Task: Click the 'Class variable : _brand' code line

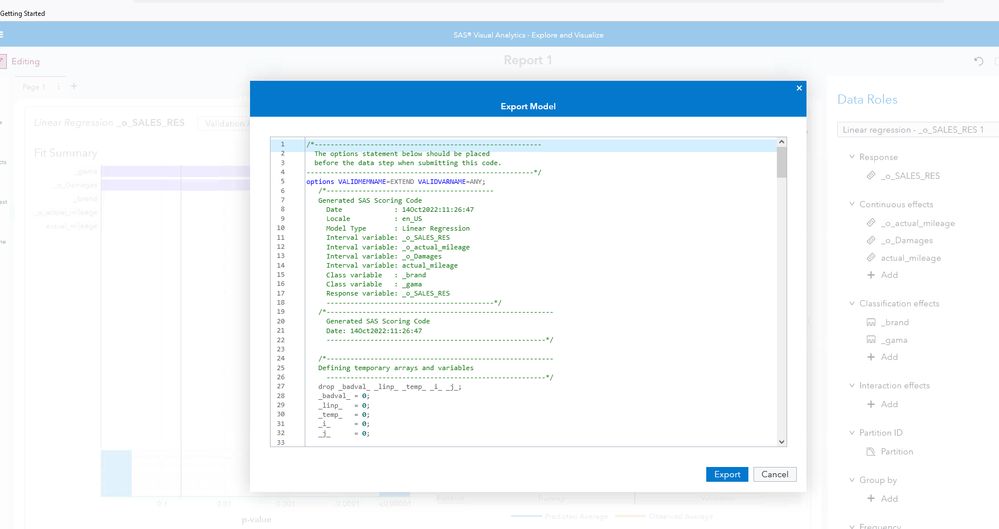Action: tap(376, 275)
